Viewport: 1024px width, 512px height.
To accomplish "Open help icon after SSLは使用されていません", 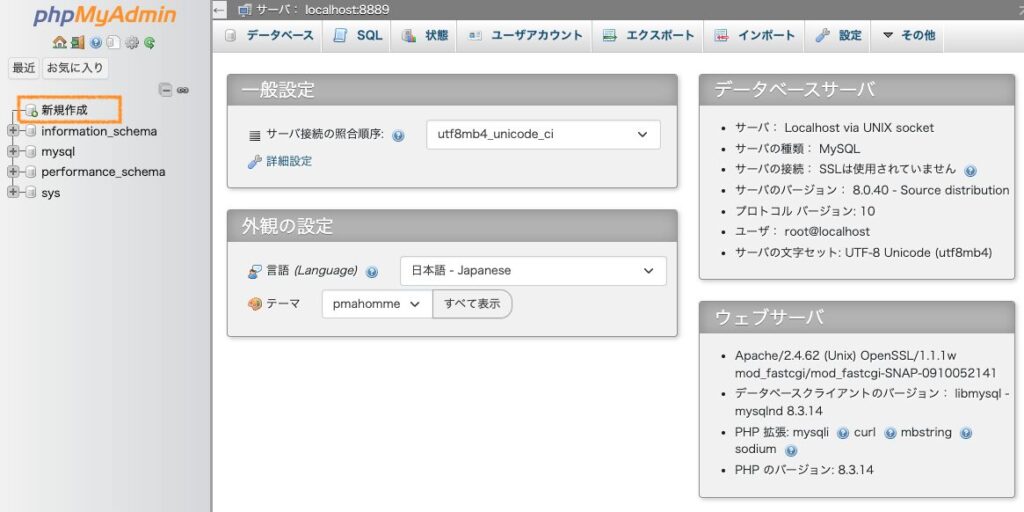I will (x=970, y=170).
